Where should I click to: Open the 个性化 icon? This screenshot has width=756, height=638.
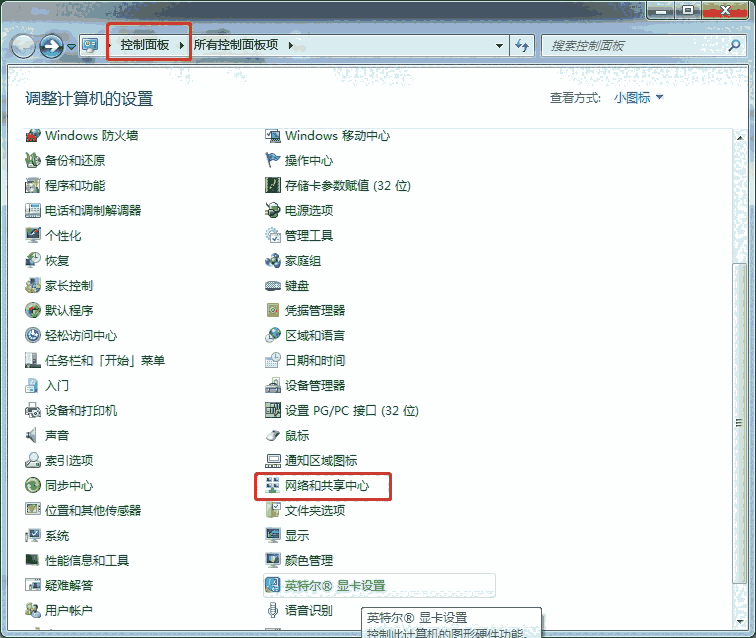coord(32,235)
